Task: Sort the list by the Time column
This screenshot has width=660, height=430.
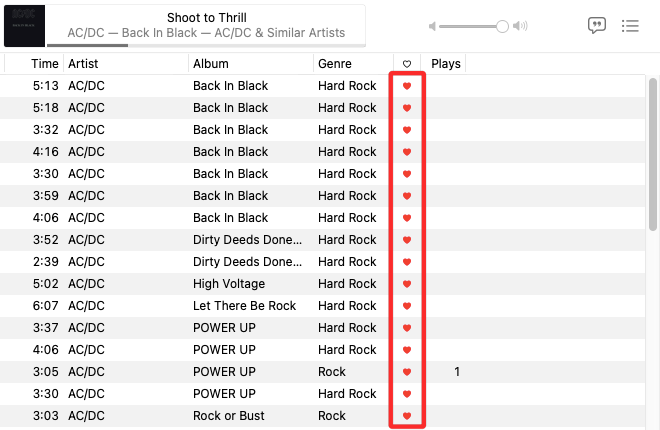Action: [45, 64]
